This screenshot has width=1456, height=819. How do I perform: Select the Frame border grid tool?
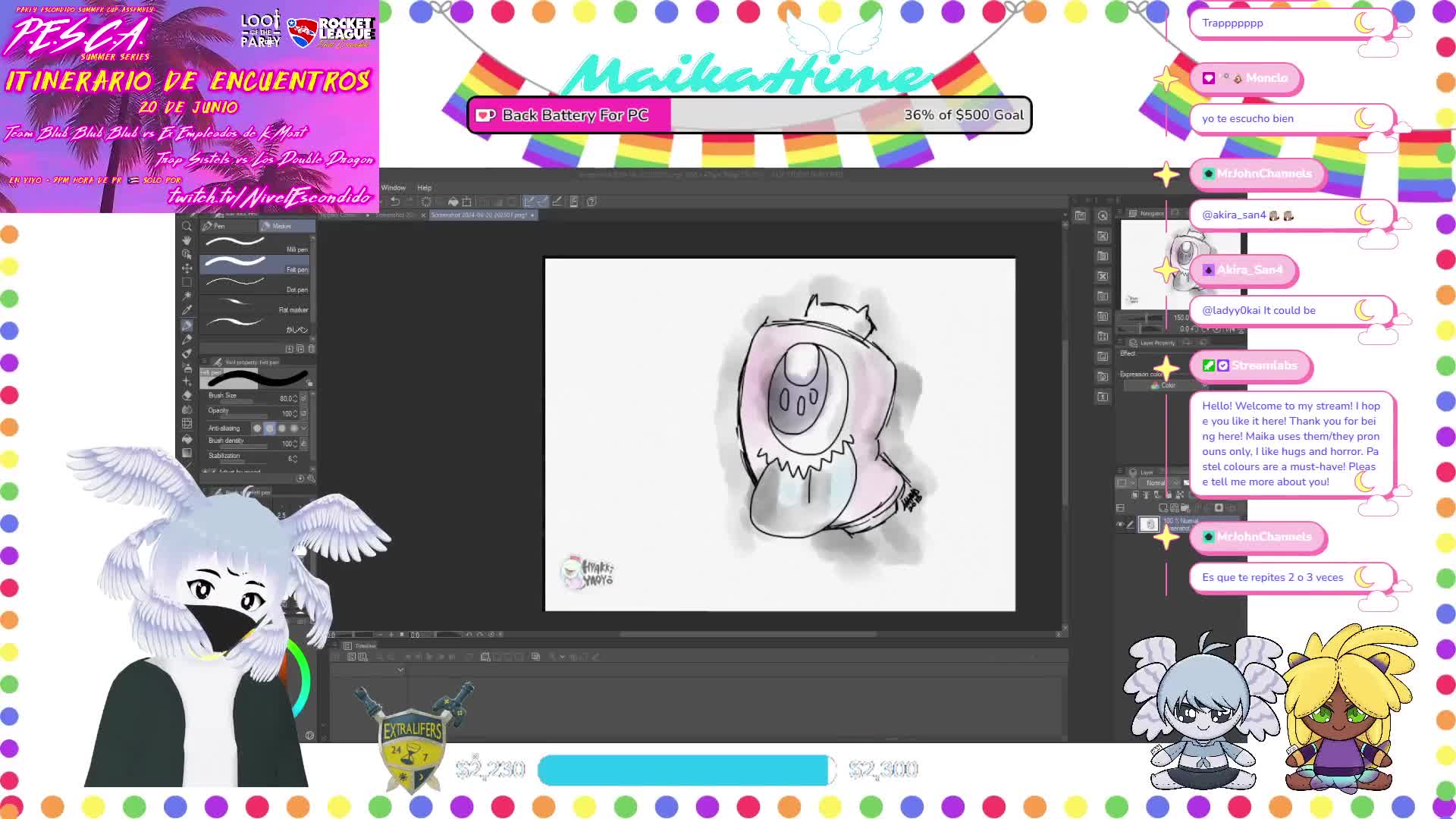pyautogui.click(x=187, y=423)
